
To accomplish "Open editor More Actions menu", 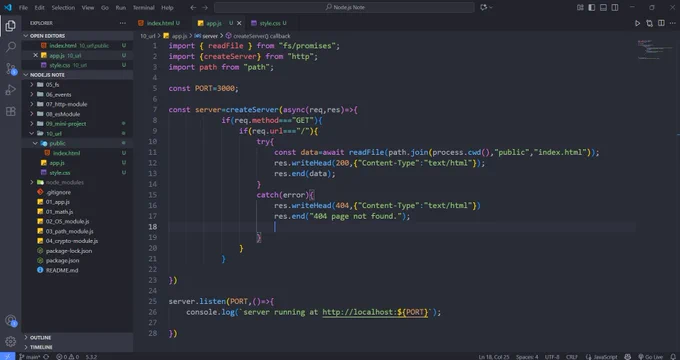I will point(673,23).
